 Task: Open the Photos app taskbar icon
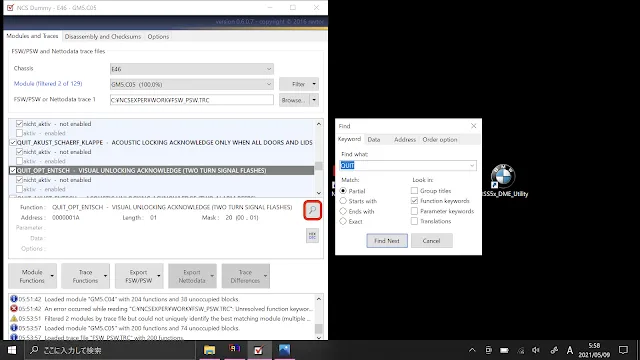[x=284, y=350]
